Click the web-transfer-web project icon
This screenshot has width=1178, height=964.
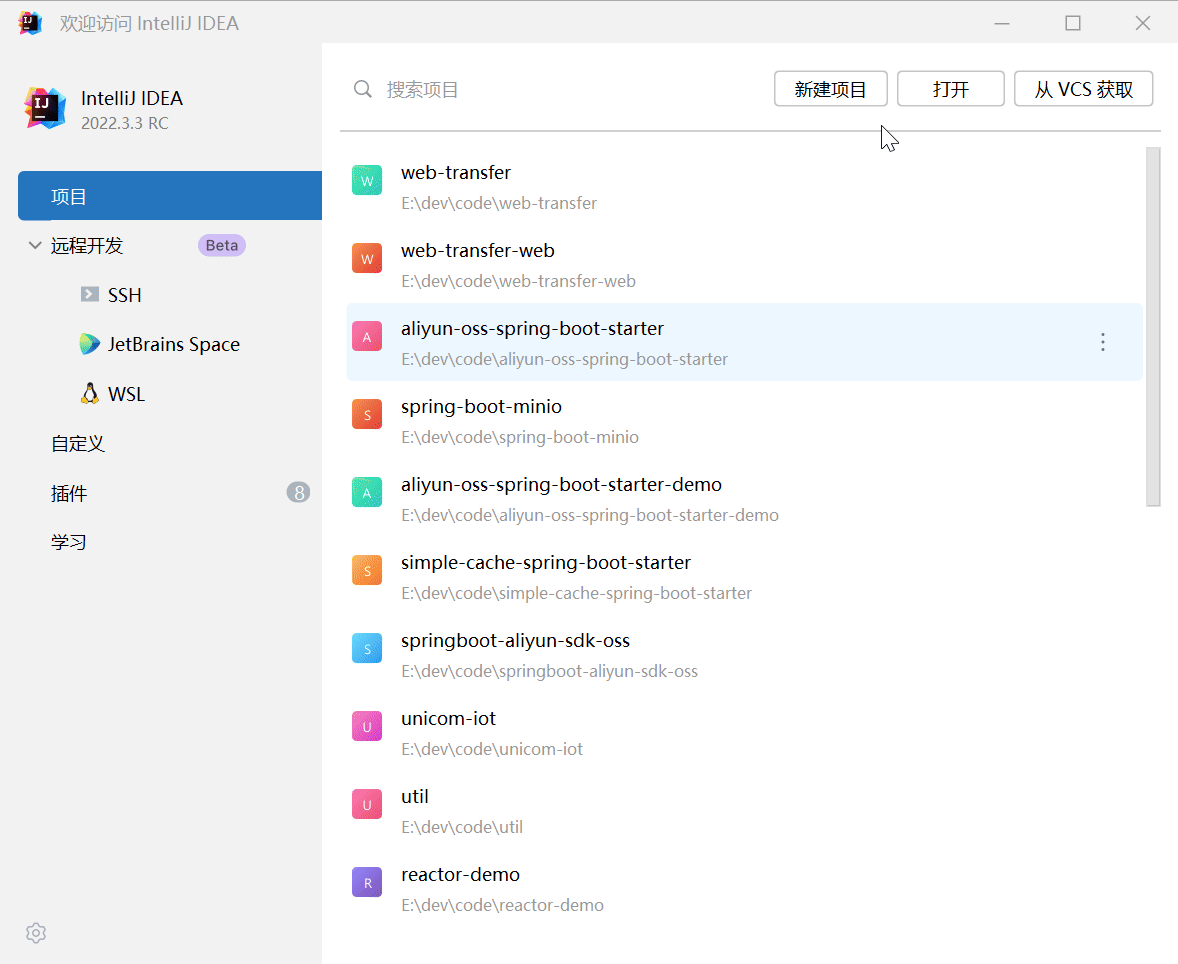(367, 258)
